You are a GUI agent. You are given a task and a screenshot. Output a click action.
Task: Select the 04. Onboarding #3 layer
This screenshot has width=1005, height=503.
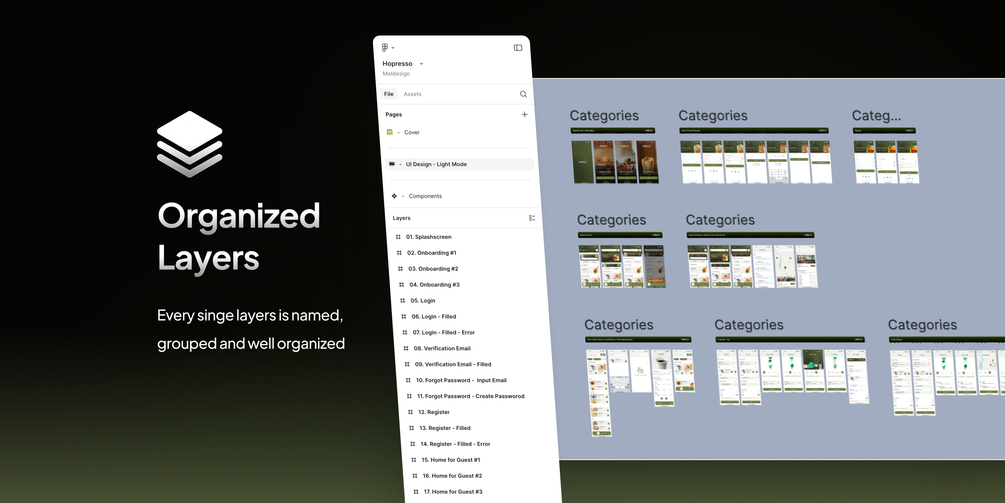tap(435, 284)
